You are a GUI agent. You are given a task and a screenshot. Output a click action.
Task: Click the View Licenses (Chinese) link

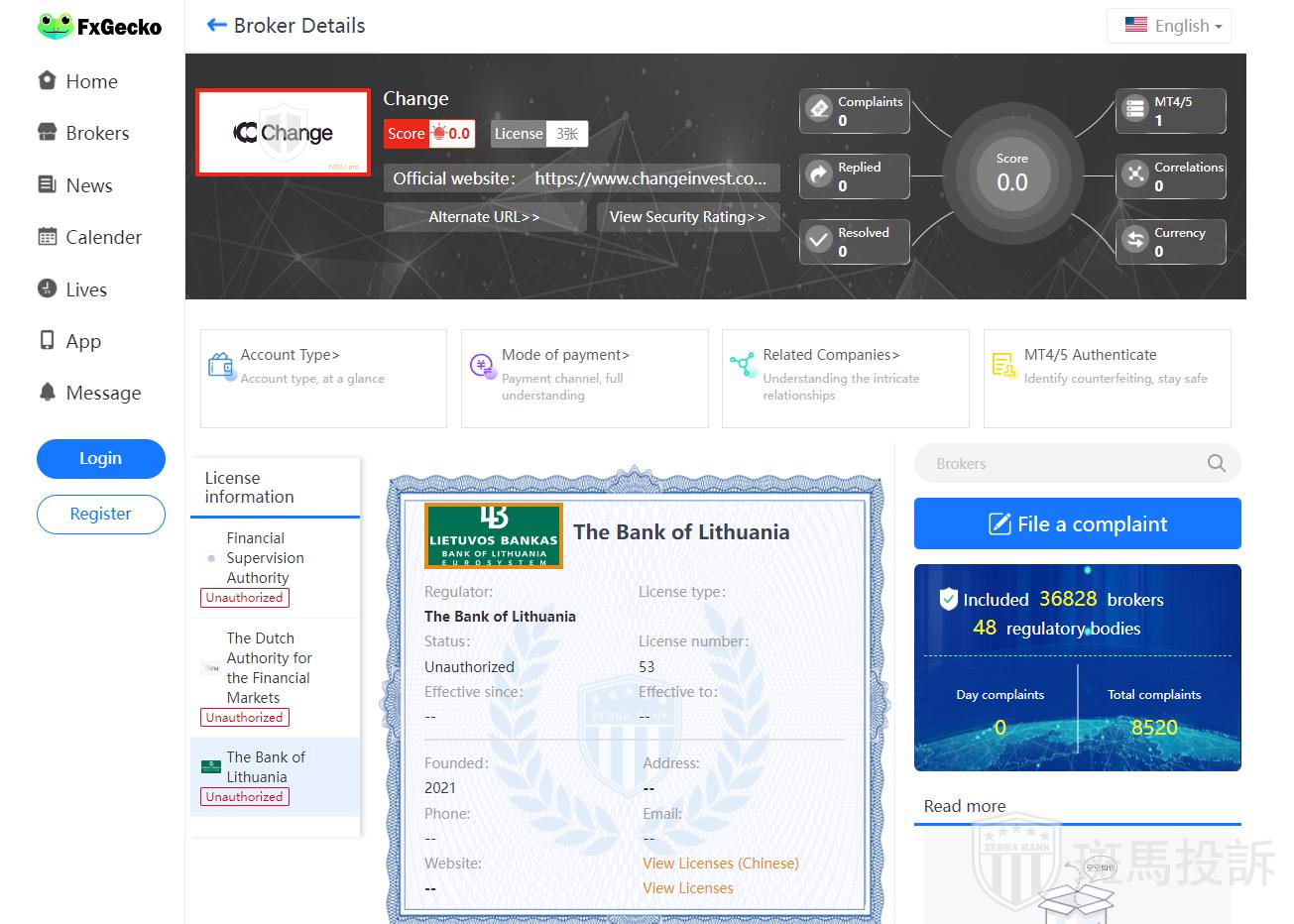pyautogui.click(x=720, y=864)
